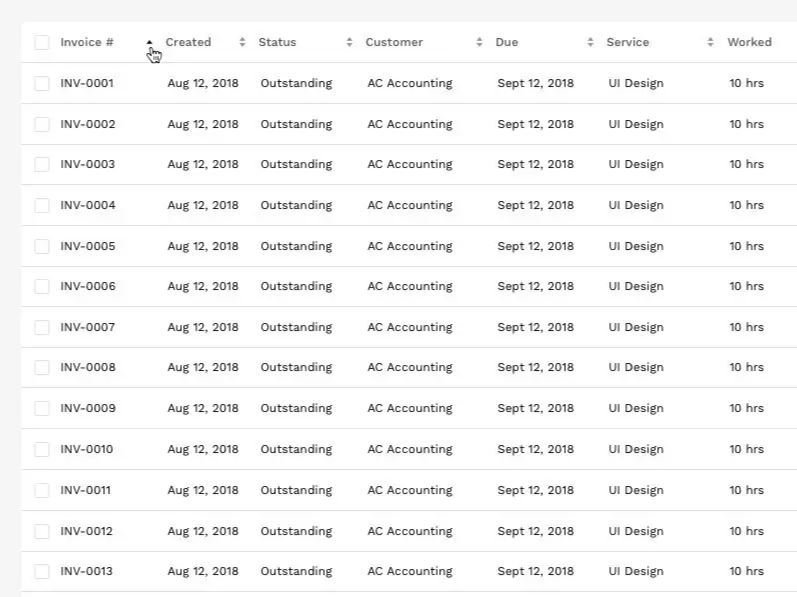The height and width of the screenshot is (597, 797).
Task: Click the Customer column header label
Action: (x=394, y=42)
